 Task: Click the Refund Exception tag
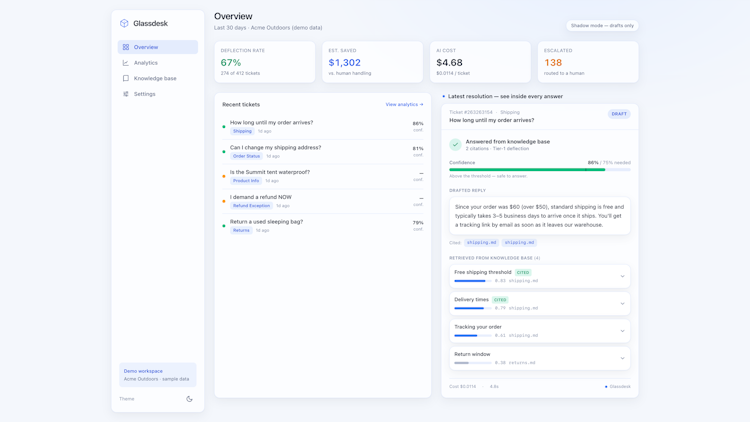(252, 206)
